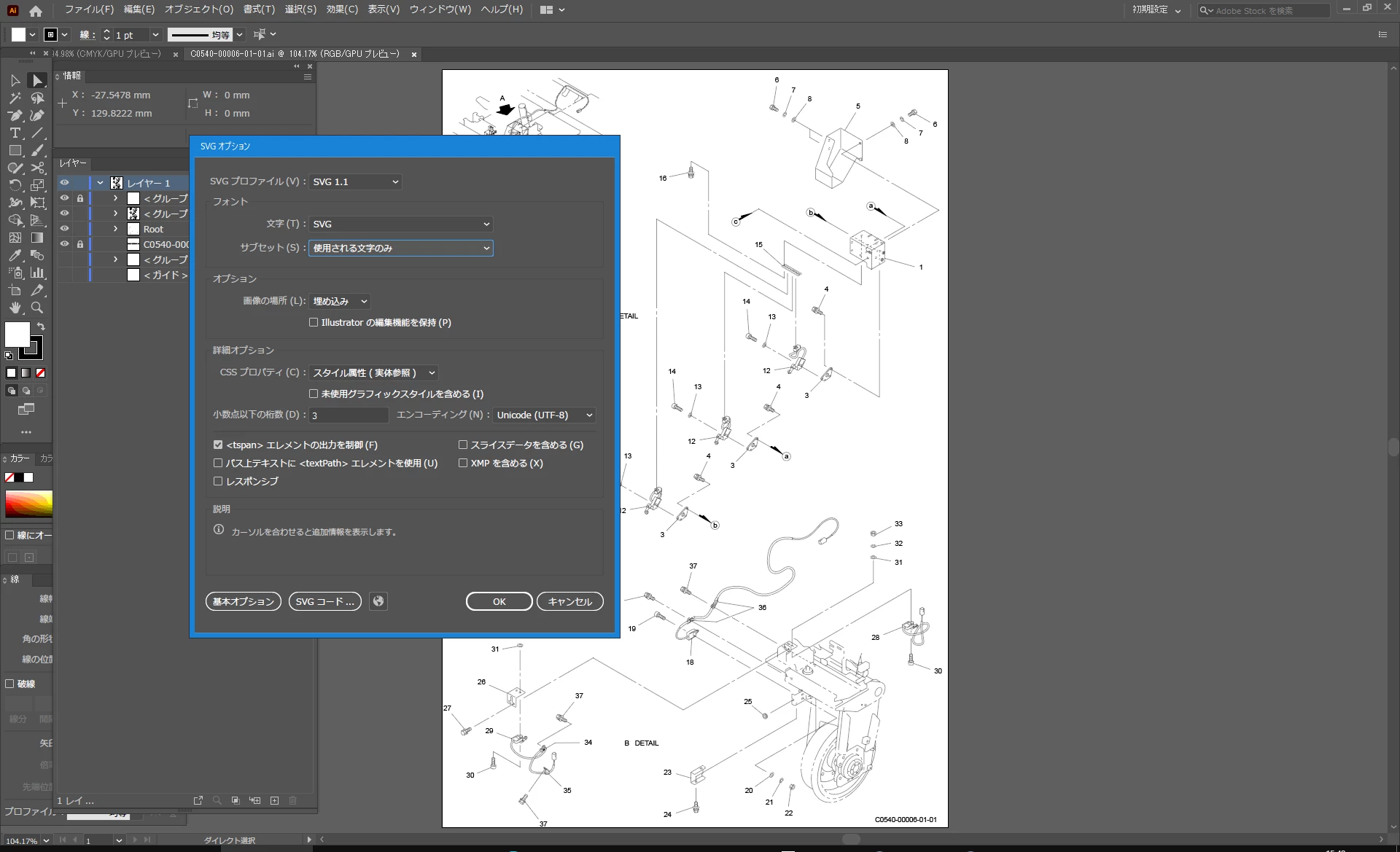The image size is (1400, 852).
Task: Select the Hand tool
Action: pyautogui.click(x=15, y=308)
